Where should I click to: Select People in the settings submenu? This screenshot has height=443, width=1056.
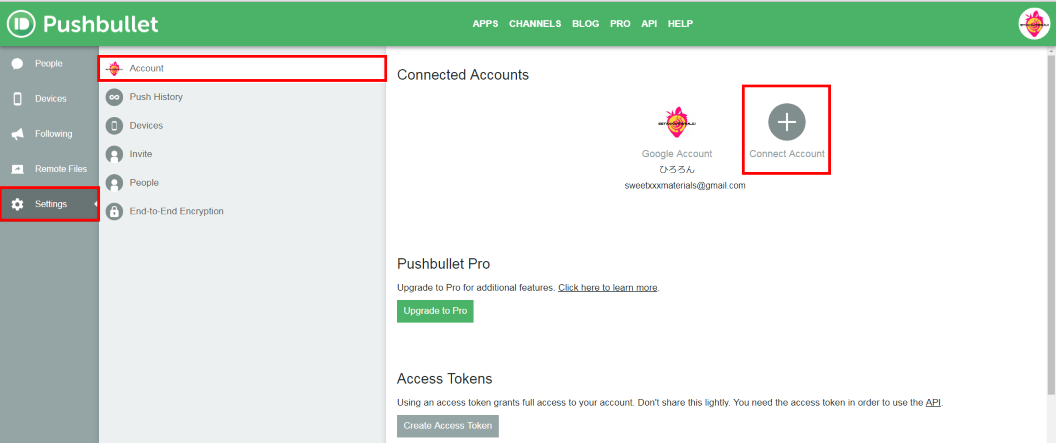144,183
